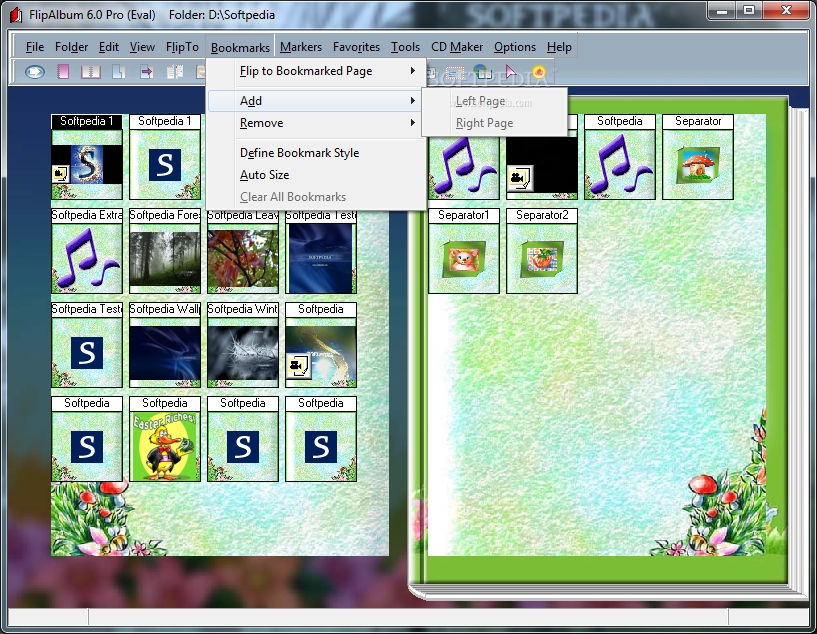Select the labeled Softpedia music note on right page
The width and height of the screenshot is (817, 634).
(x=620, y=157)
